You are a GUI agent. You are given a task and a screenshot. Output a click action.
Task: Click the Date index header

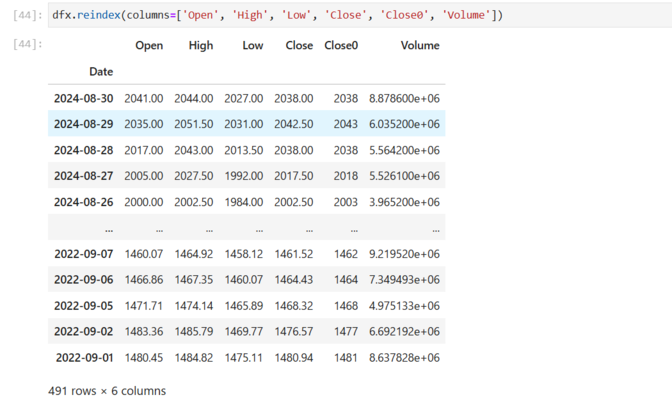click(x=101, y=72)
